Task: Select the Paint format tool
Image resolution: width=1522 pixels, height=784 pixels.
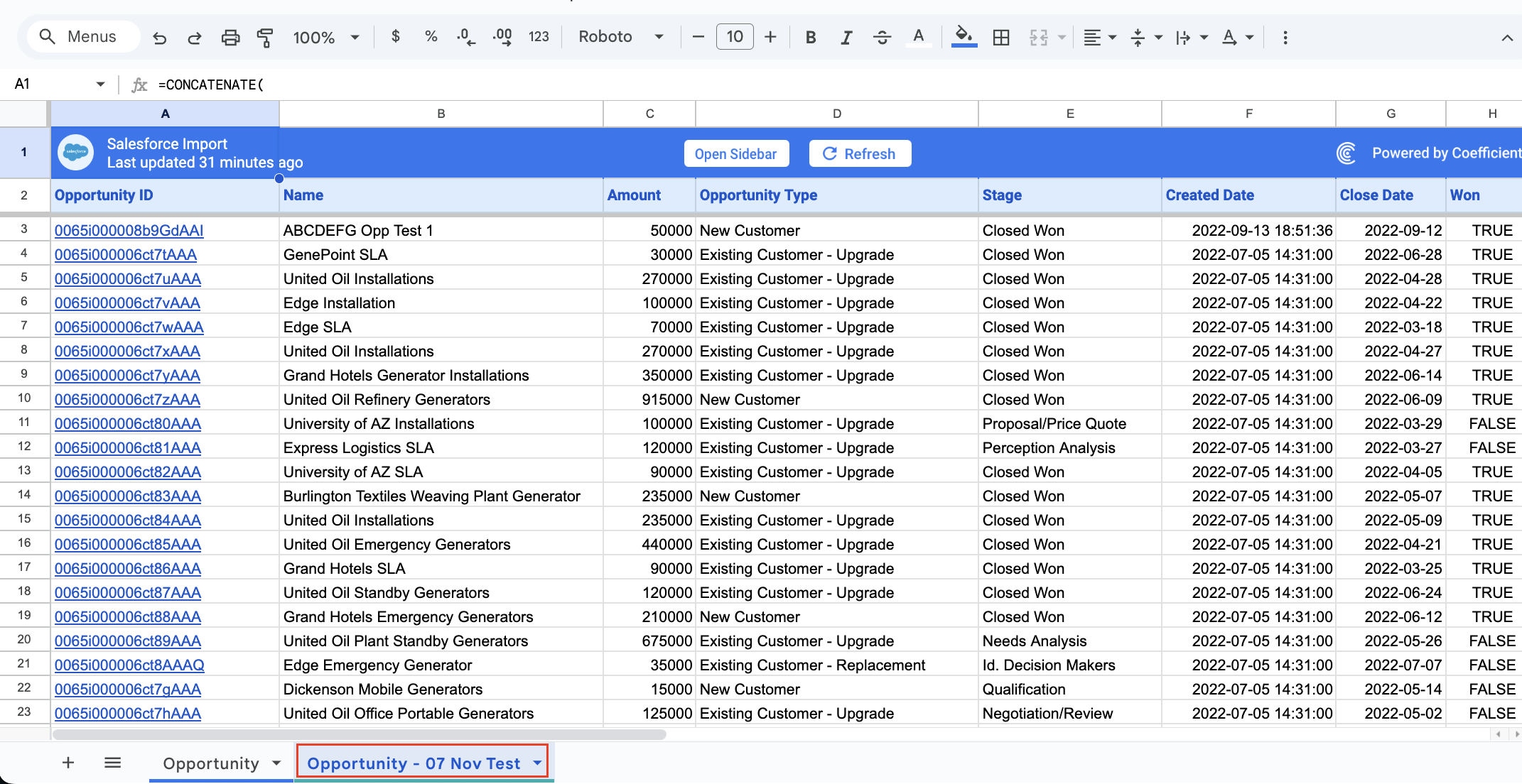Action: coord(265,38)
